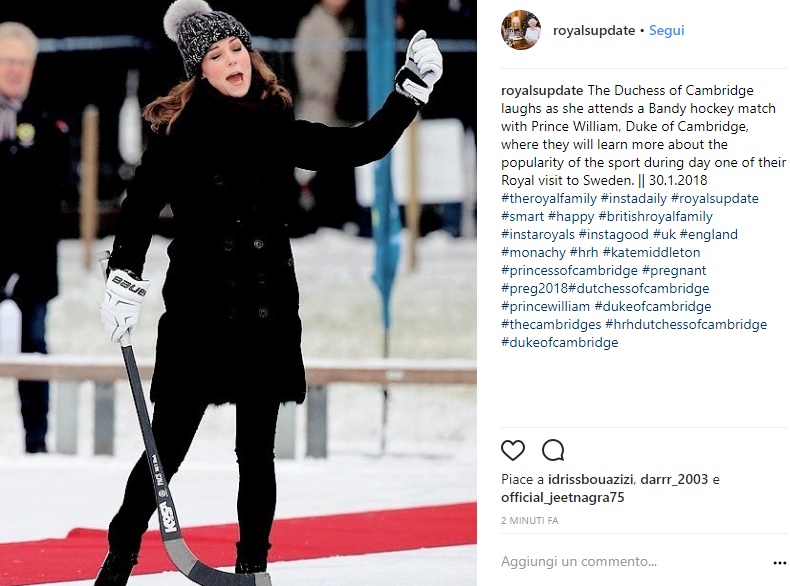Image resolution: width=790 pixels, height=586 pixels.
Task: Open comments with the speech bubble icon
Action: tap(553, 450)
